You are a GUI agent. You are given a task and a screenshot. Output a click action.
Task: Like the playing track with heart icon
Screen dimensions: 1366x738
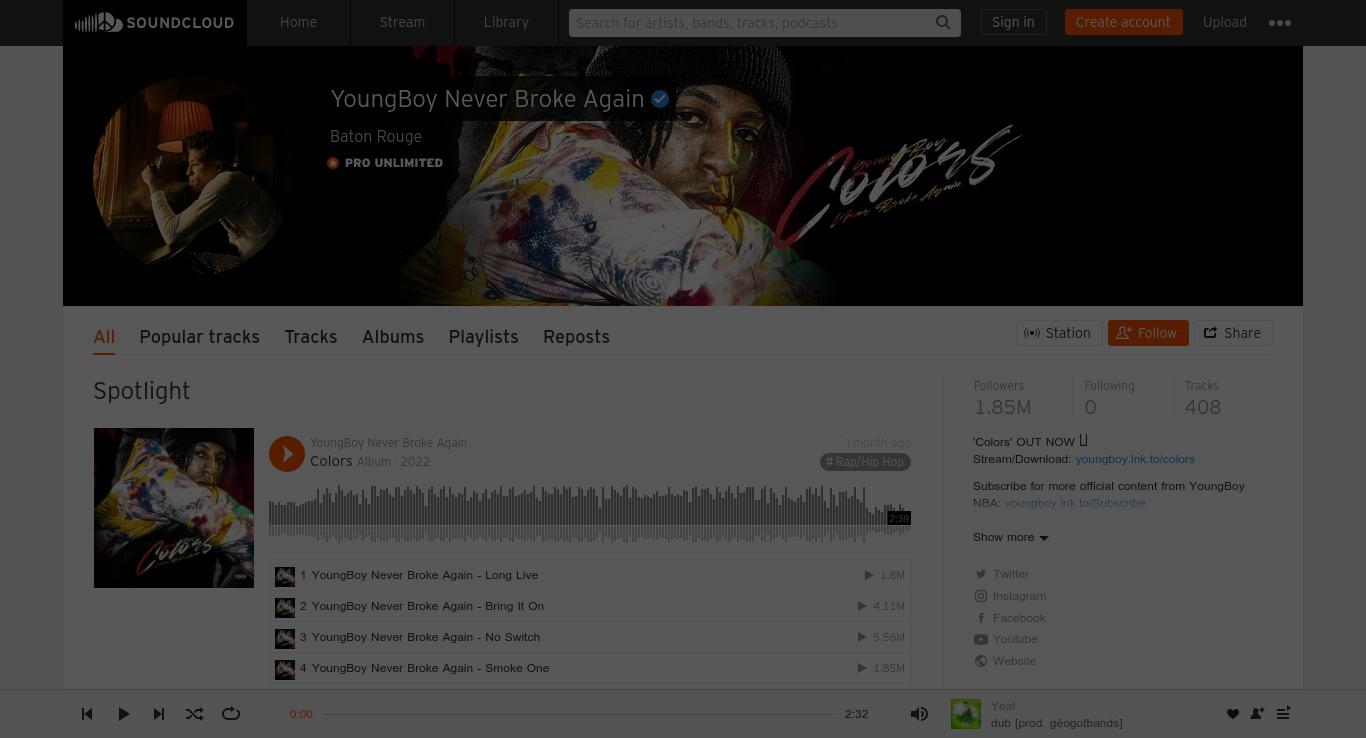coord(1232,714)
